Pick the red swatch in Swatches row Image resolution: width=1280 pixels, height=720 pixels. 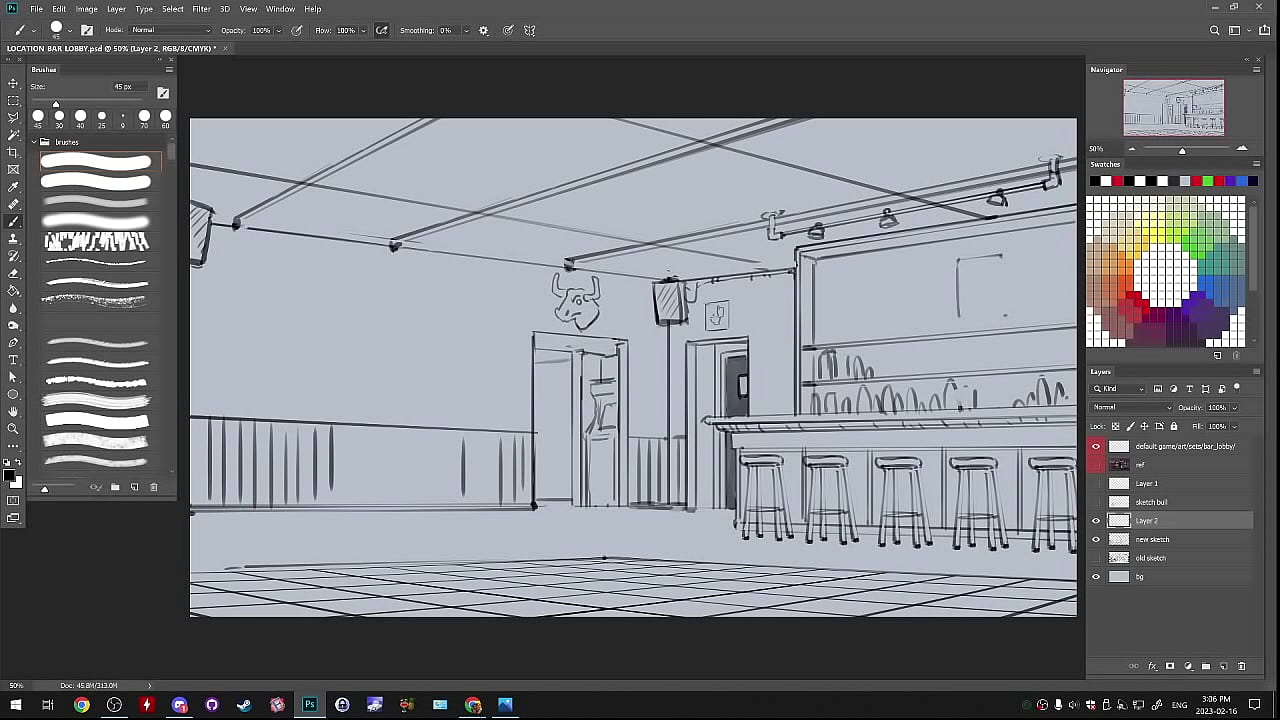pyautogui.click(x=1117, y=181)
